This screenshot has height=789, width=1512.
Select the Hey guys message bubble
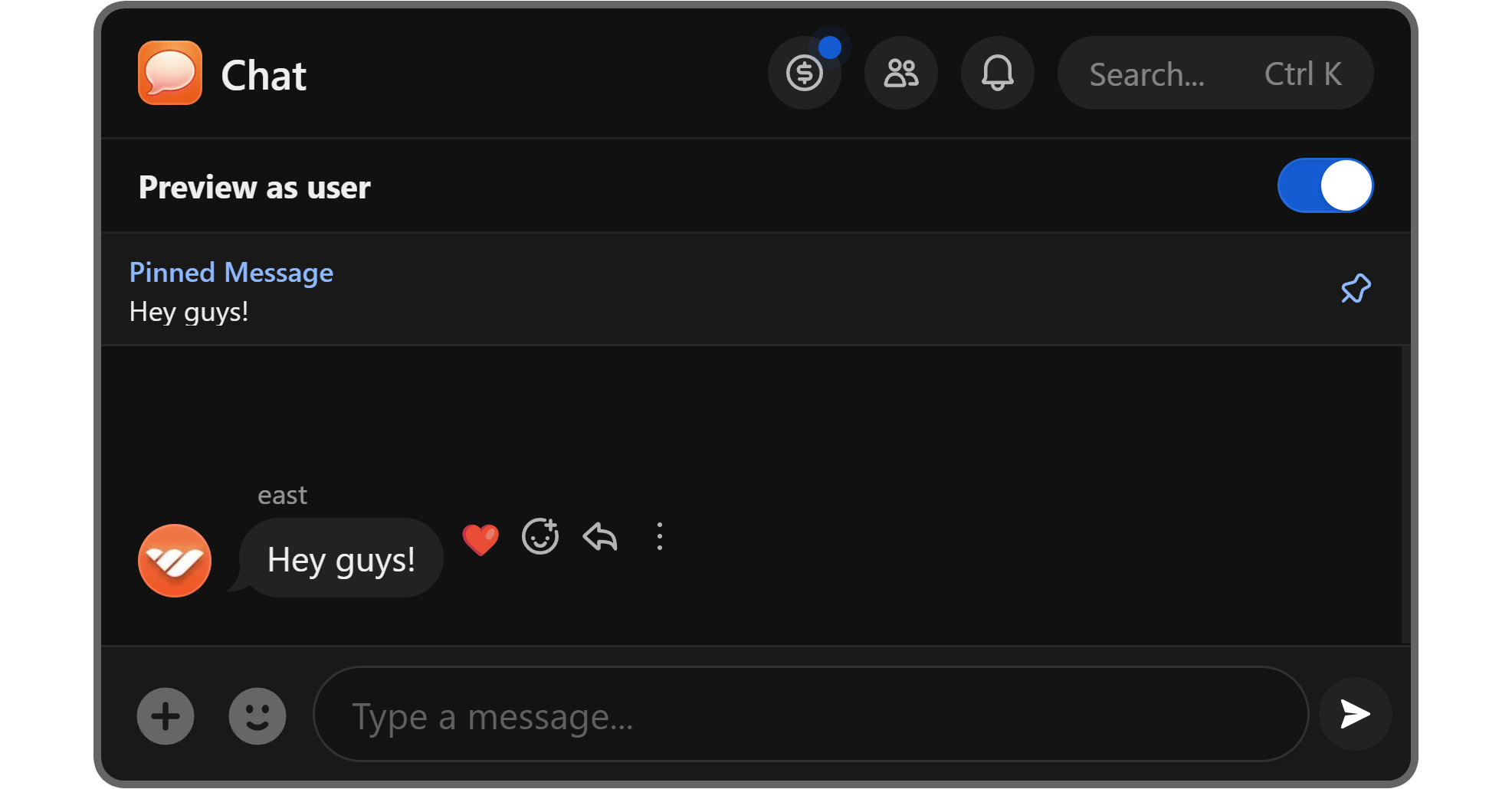(341, 559)
